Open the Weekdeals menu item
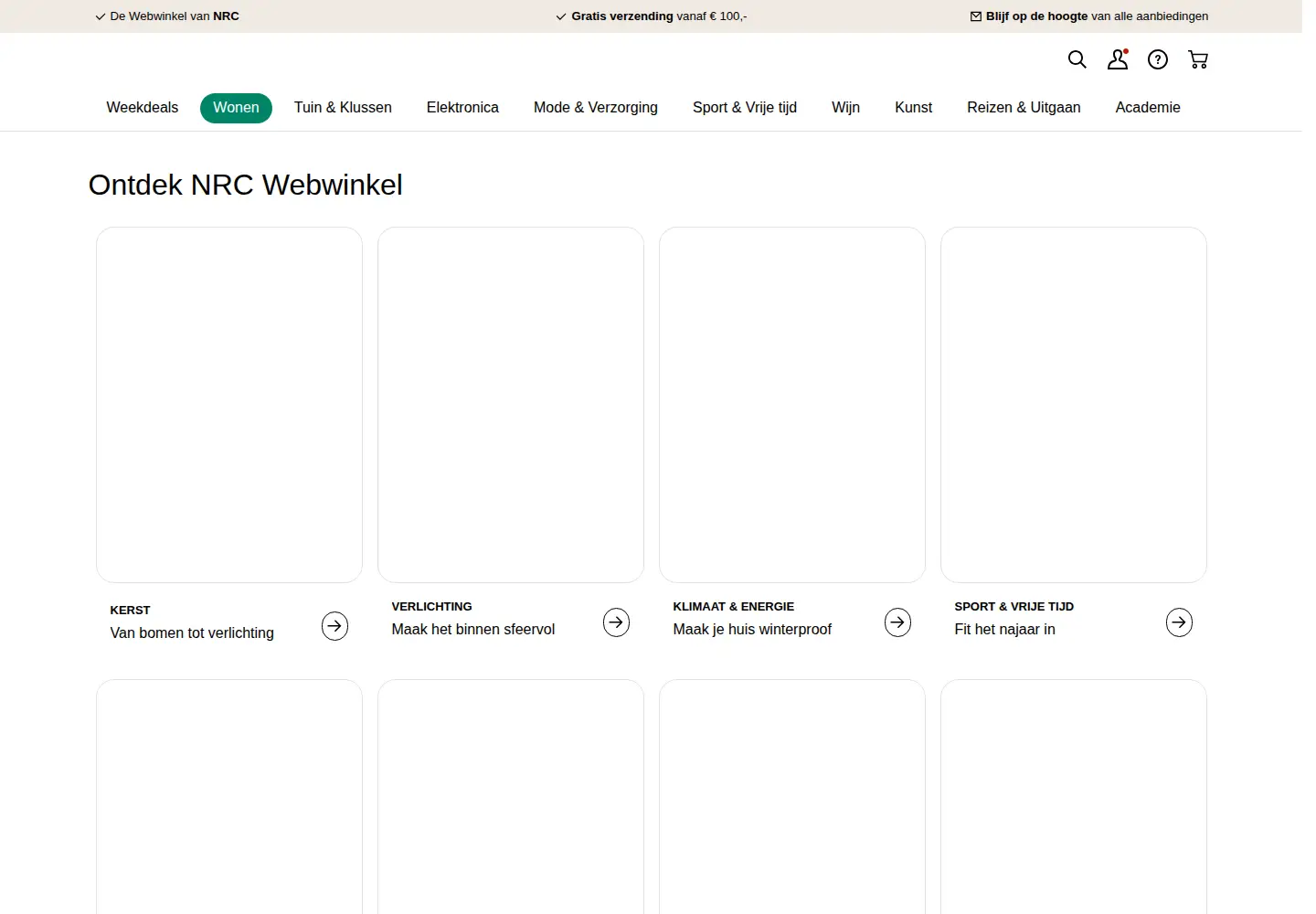Viewport: 1316px width, 914px height. [143, 108]
